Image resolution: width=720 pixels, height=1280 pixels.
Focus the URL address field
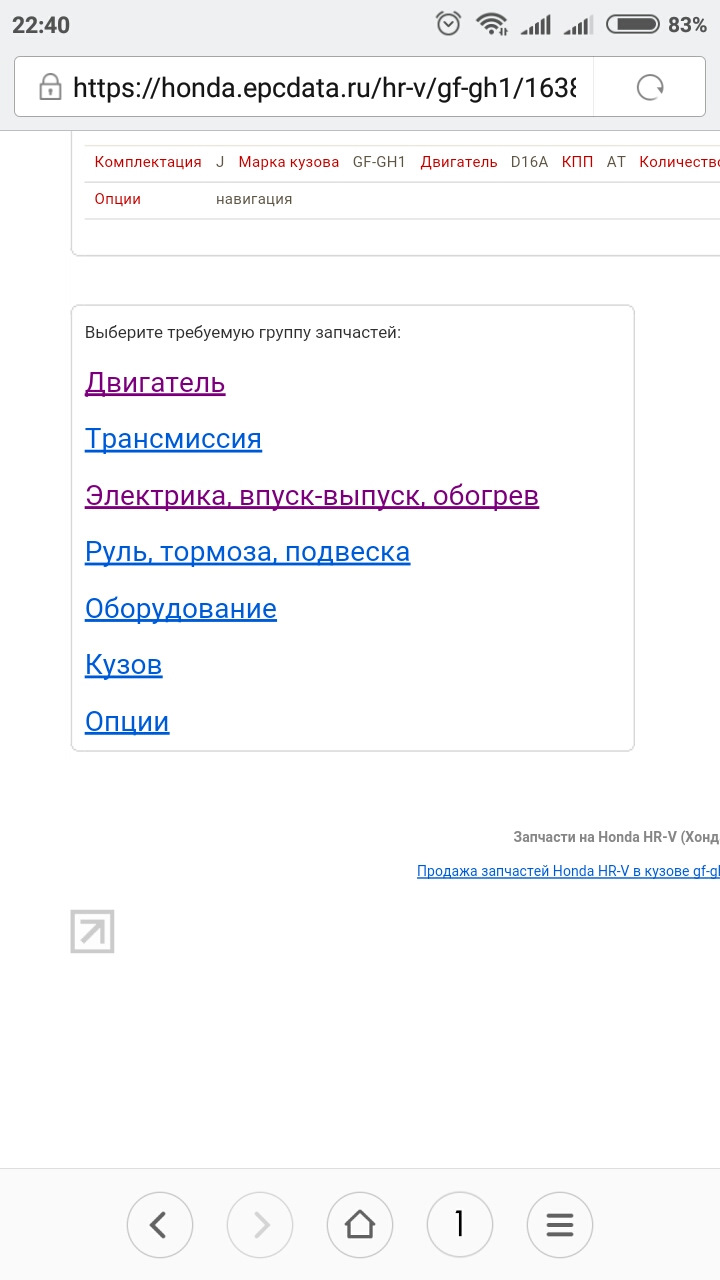[x=324, y=88]
